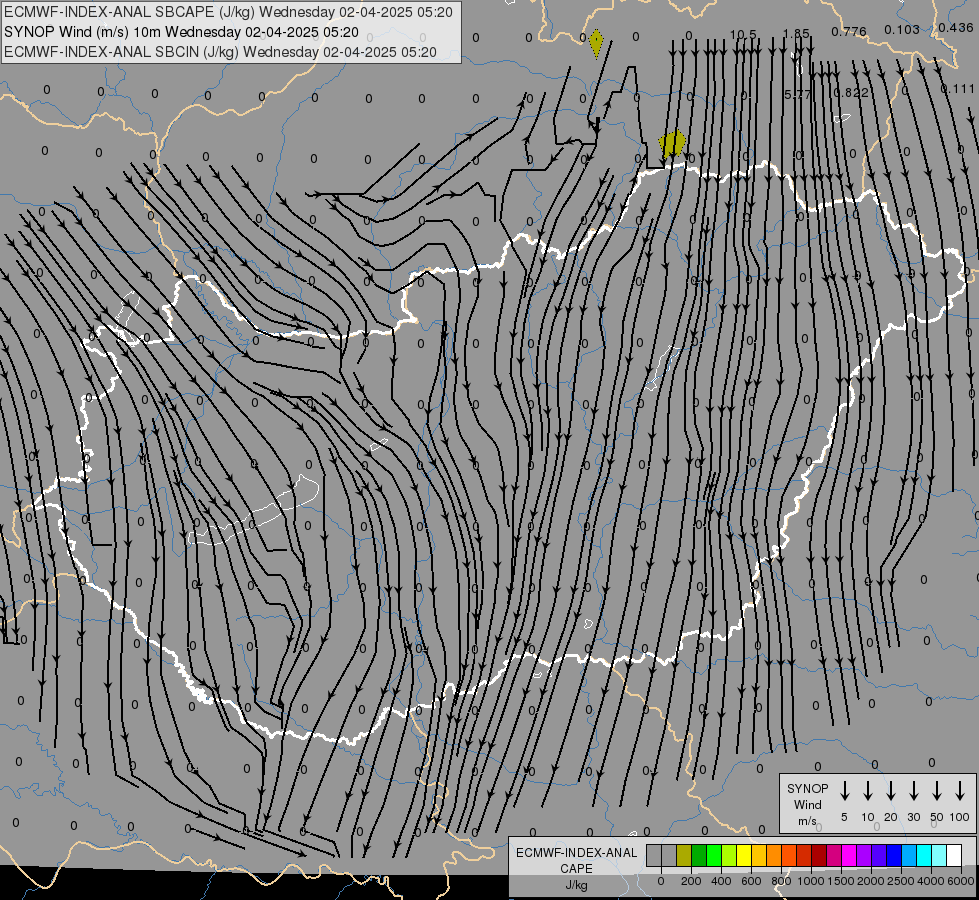Click the SYNOP label in wind legend
The width and height of the screenshot is (979, 900).
(807, 788)
